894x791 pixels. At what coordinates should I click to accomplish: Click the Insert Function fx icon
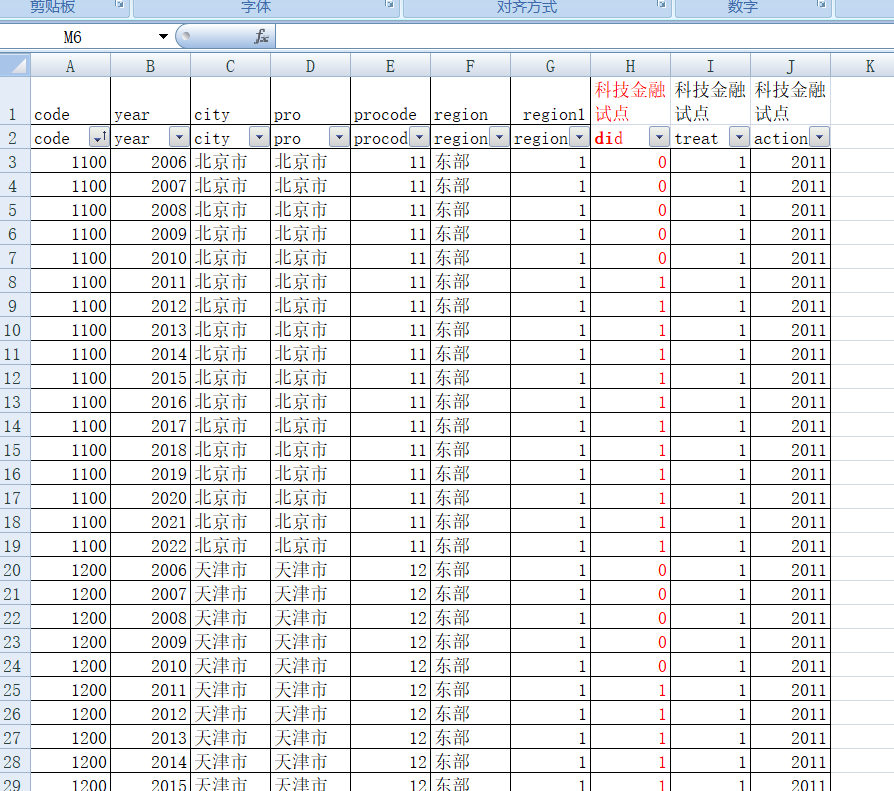click(261, 37)
